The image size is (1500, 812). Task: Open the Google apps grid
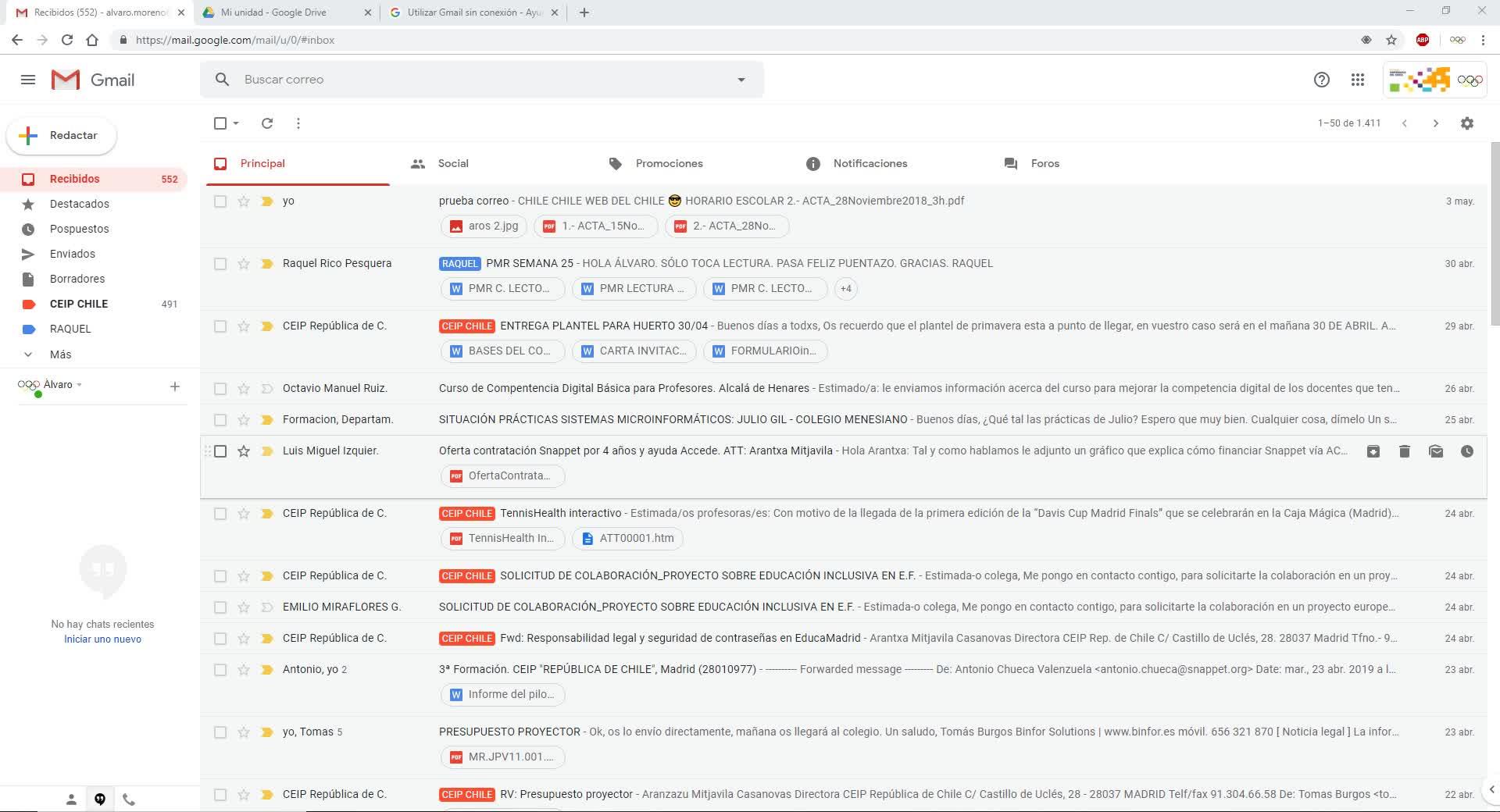pyautogui.click(x=1358, y=80)
